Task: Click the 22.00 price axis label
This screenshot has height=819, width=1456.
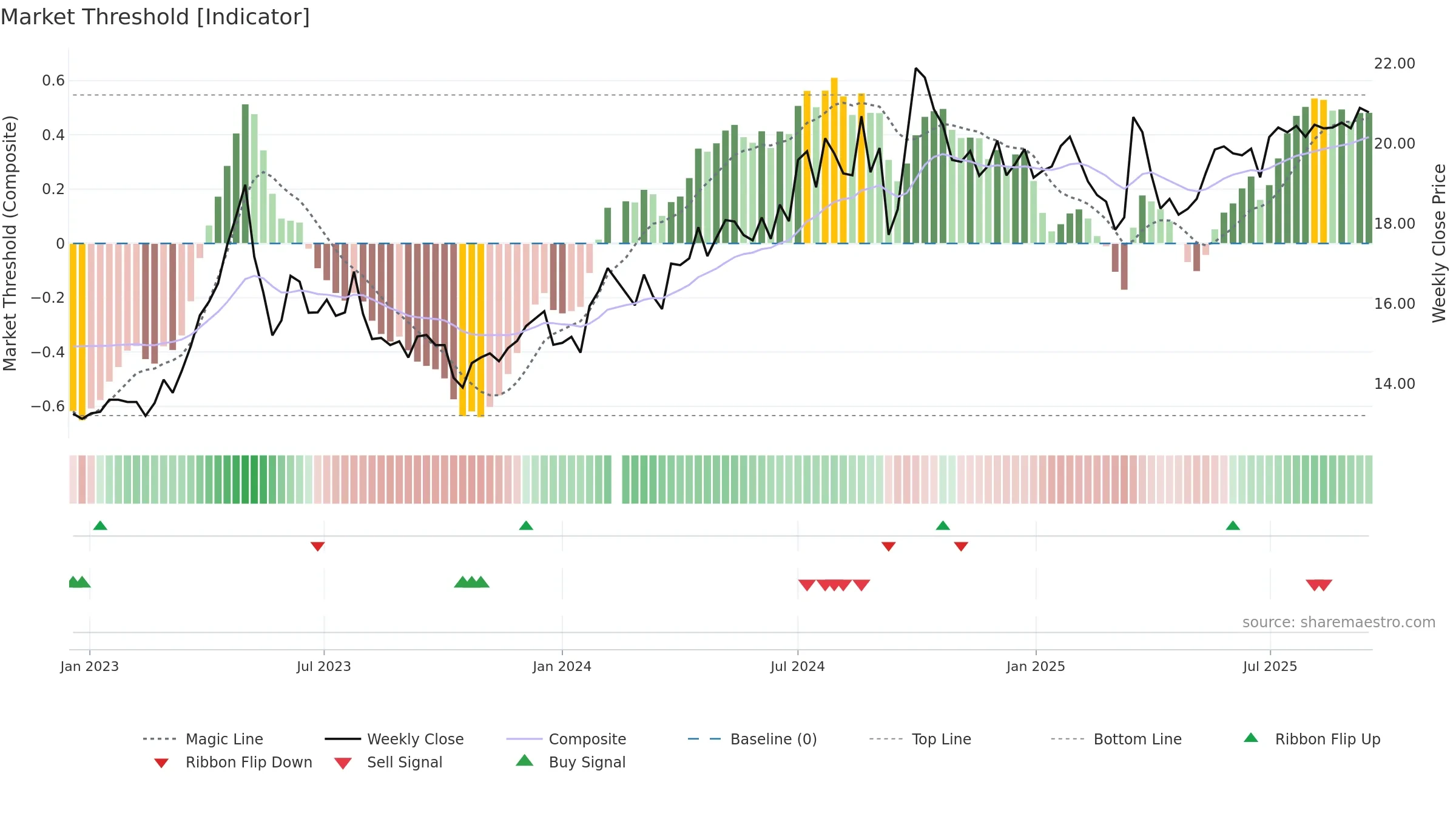Action: pyautogui.click(x=1395, y=64)
